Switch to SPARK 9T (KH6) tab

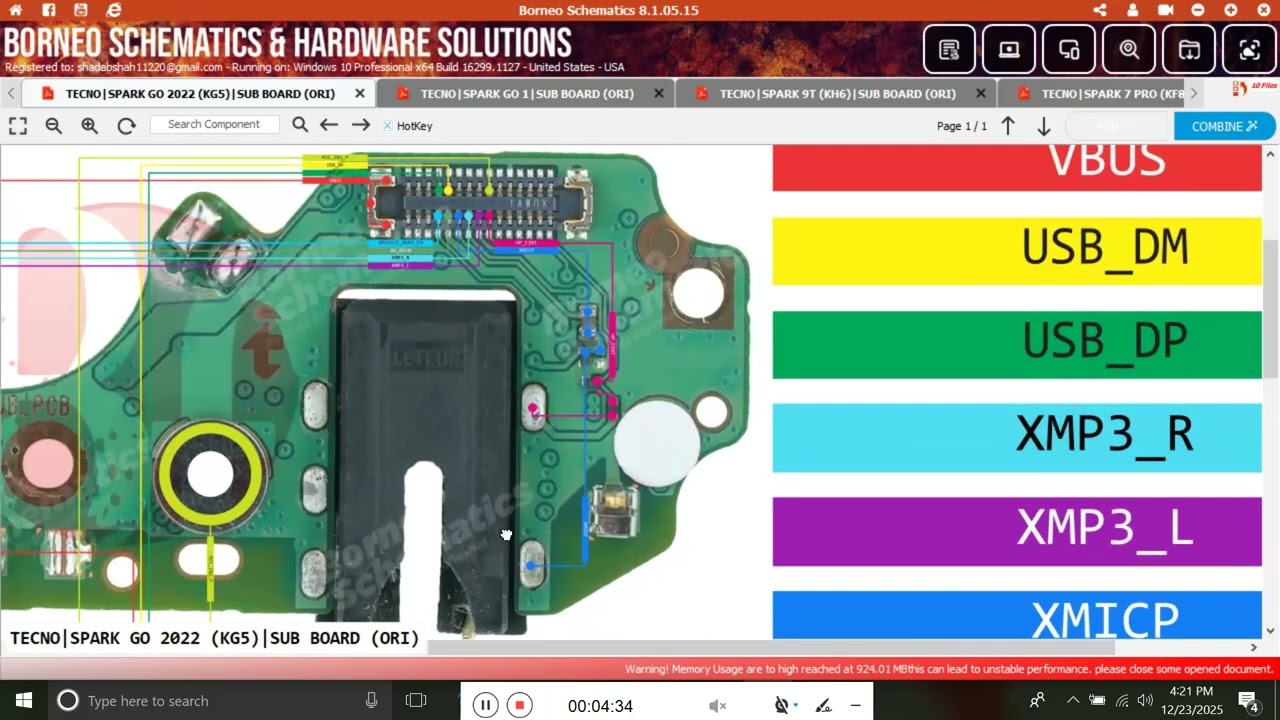[837, 93]
